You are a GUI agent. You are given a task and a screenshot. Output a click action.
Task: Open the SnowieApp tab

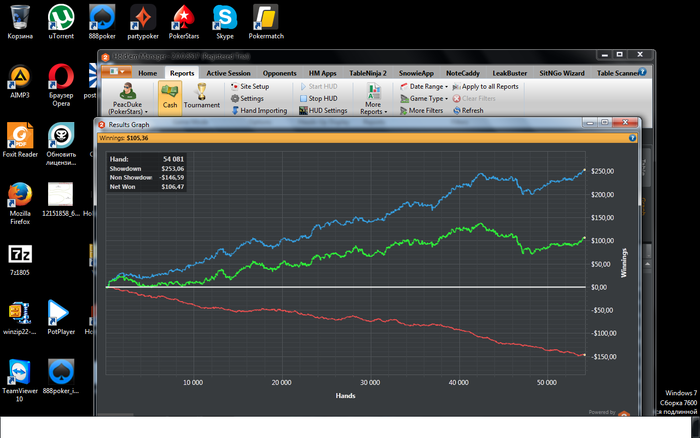[416, 73]
